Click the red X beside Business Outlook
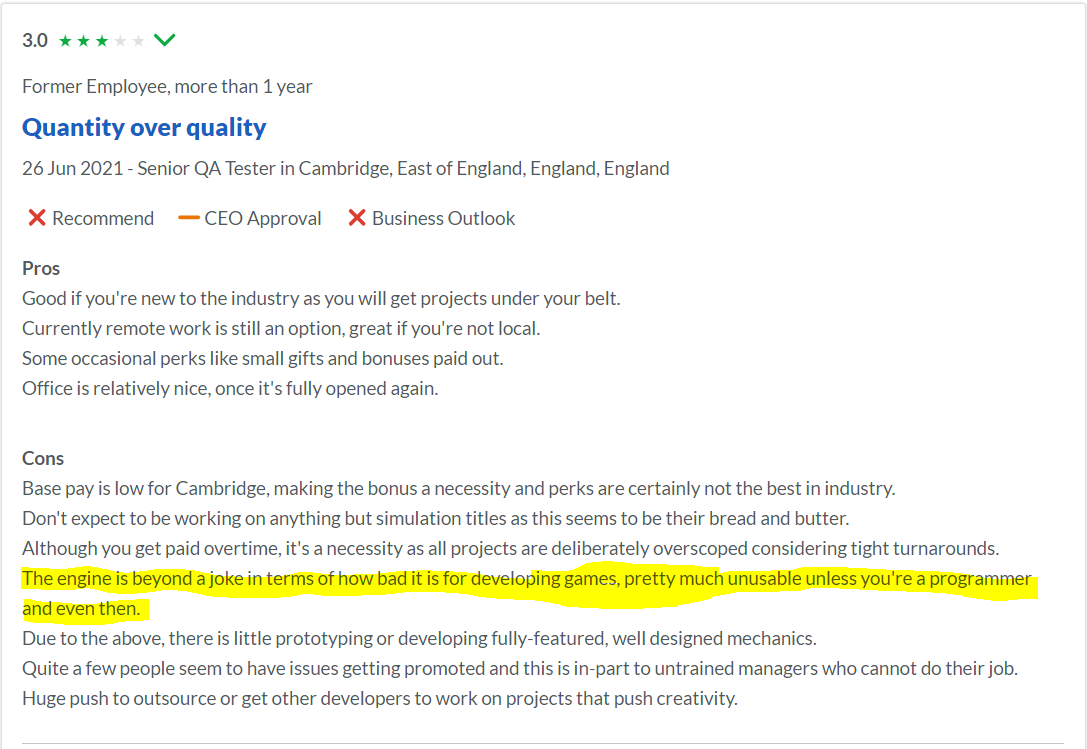This screenshot has width=1087, height=749. point(357,218)
